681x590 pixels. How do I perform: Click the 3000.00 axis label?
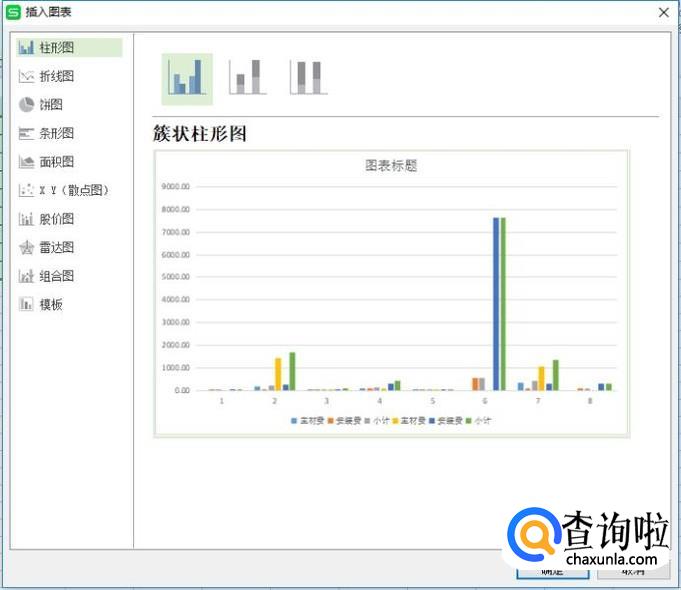(175, 322)
